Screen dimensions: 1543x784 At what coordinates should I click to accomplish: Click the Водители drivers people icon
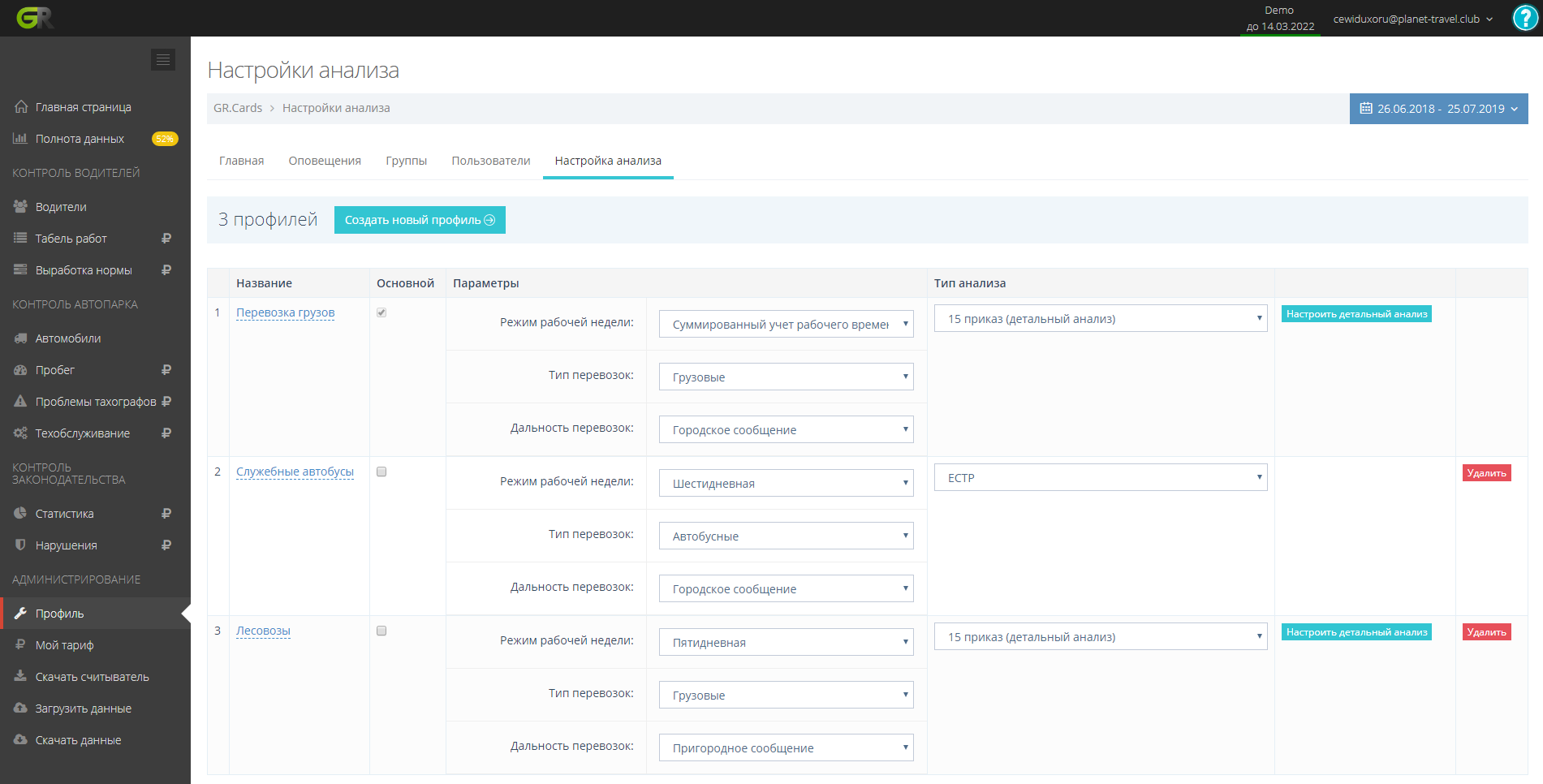tap(21, 207)
